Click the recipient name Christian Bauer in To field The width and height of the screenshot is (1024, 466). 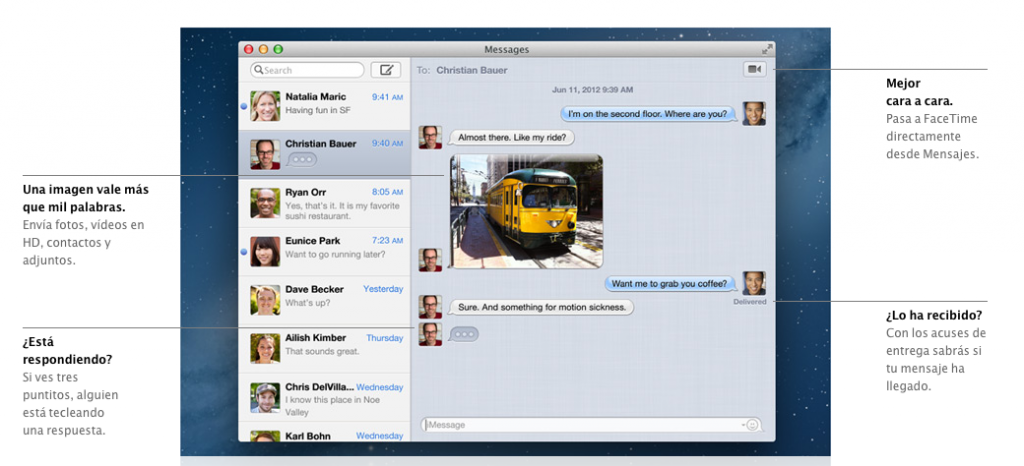coord(472,70)
